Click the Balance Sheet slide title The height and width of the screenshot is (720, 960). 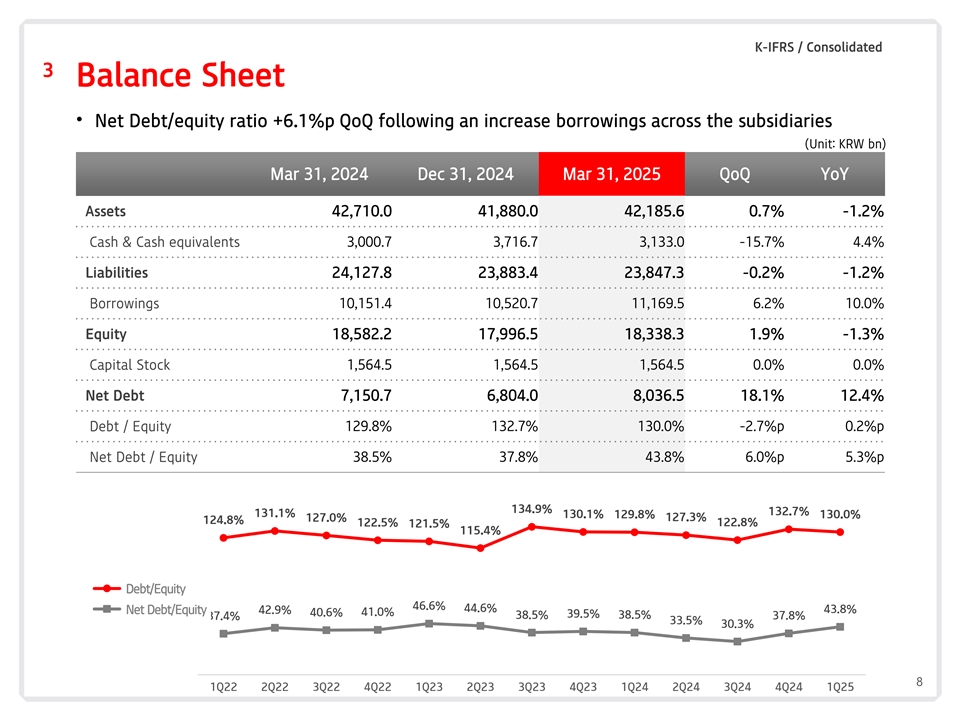pyautogui.click(x=180, y=75)
